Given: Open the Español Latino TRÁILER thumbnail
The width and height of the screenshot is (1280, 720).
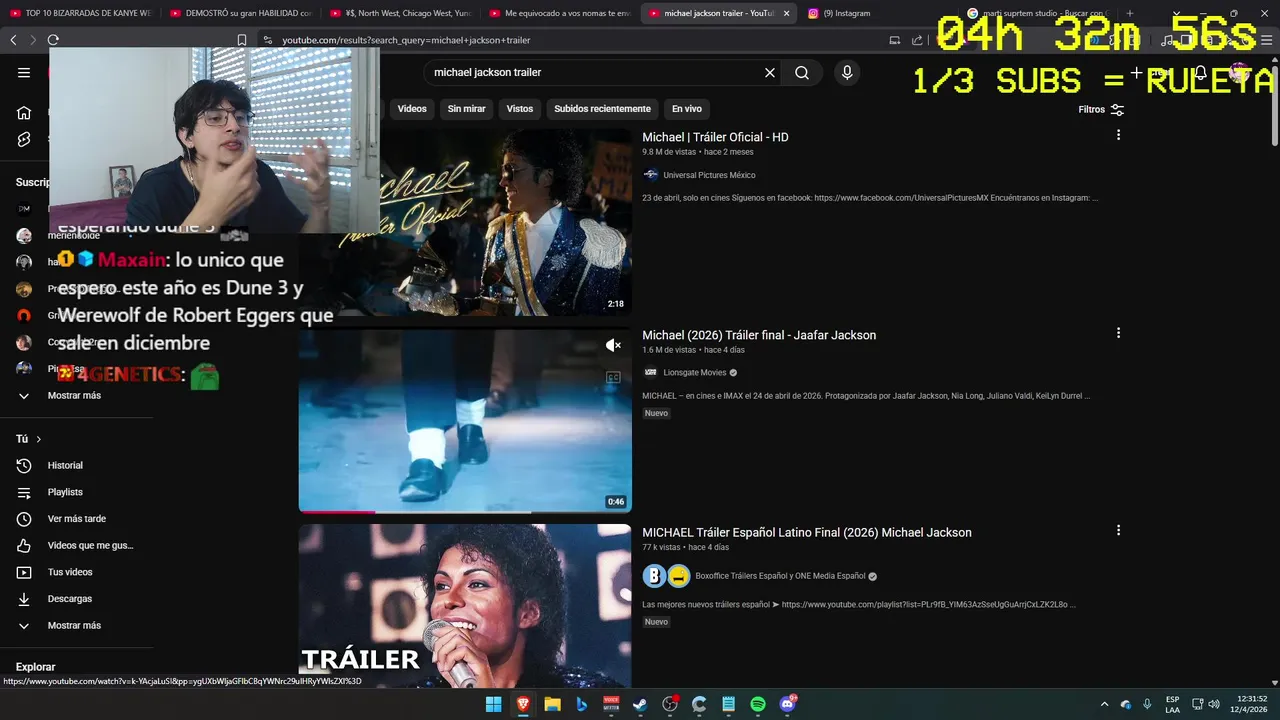Looking at the screenshot, I should pyautogui.click(x=465, y=606).
